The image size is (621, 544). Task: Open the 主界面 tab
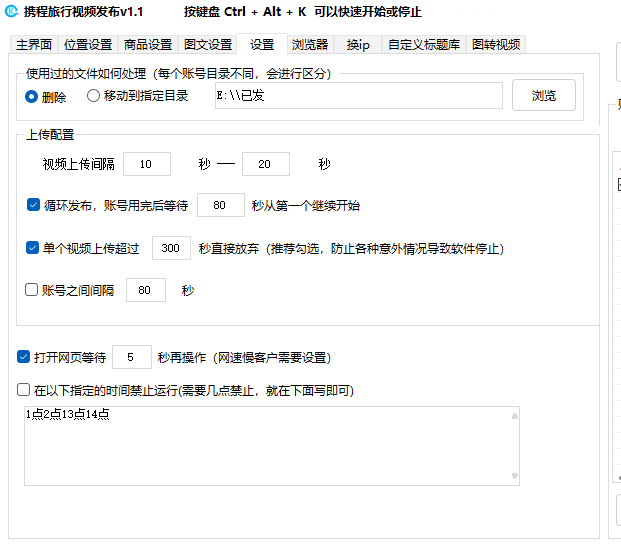coord(34,44)
